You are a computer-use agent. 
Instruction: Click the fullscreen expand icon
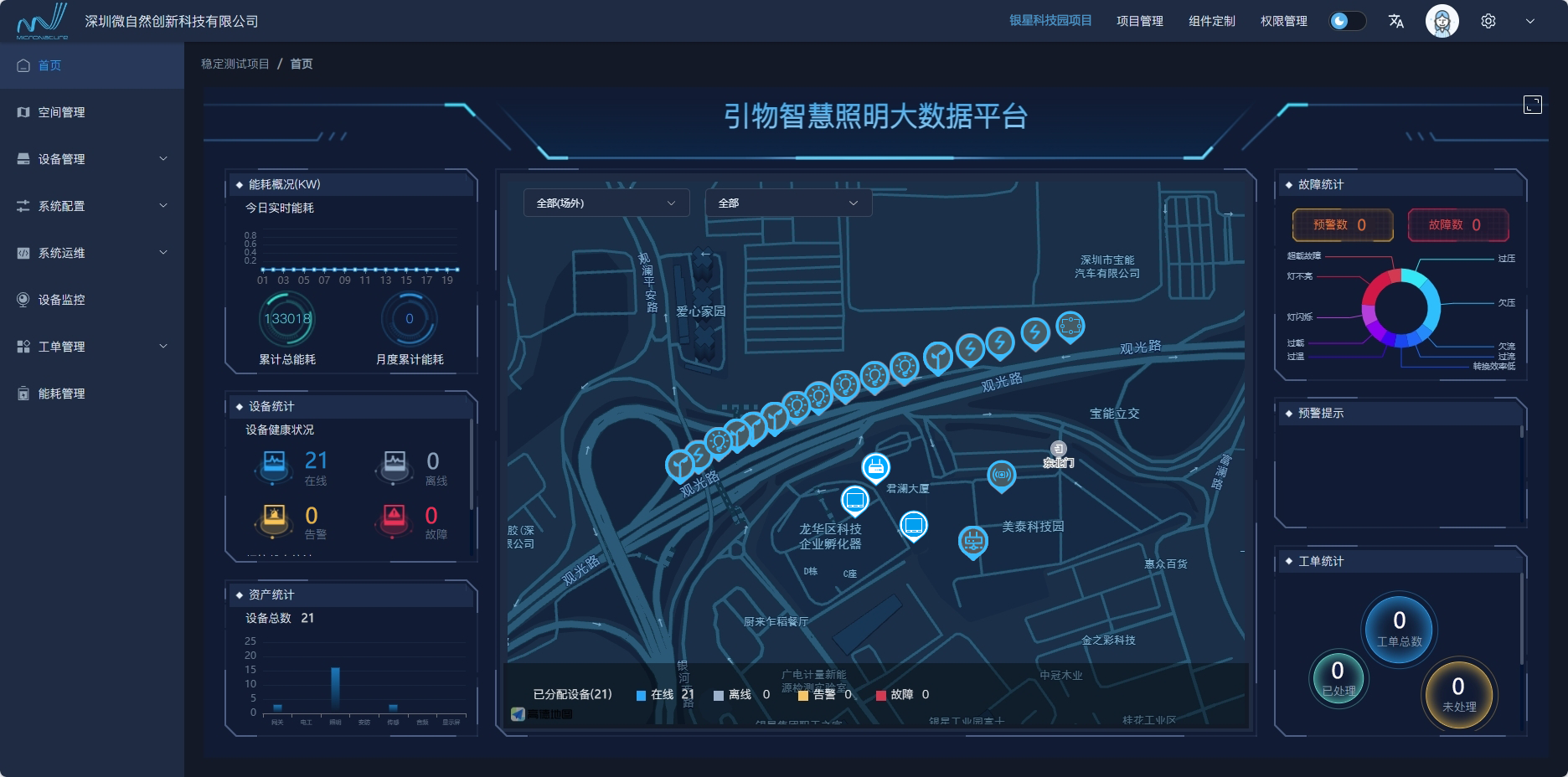[1533, 105]
